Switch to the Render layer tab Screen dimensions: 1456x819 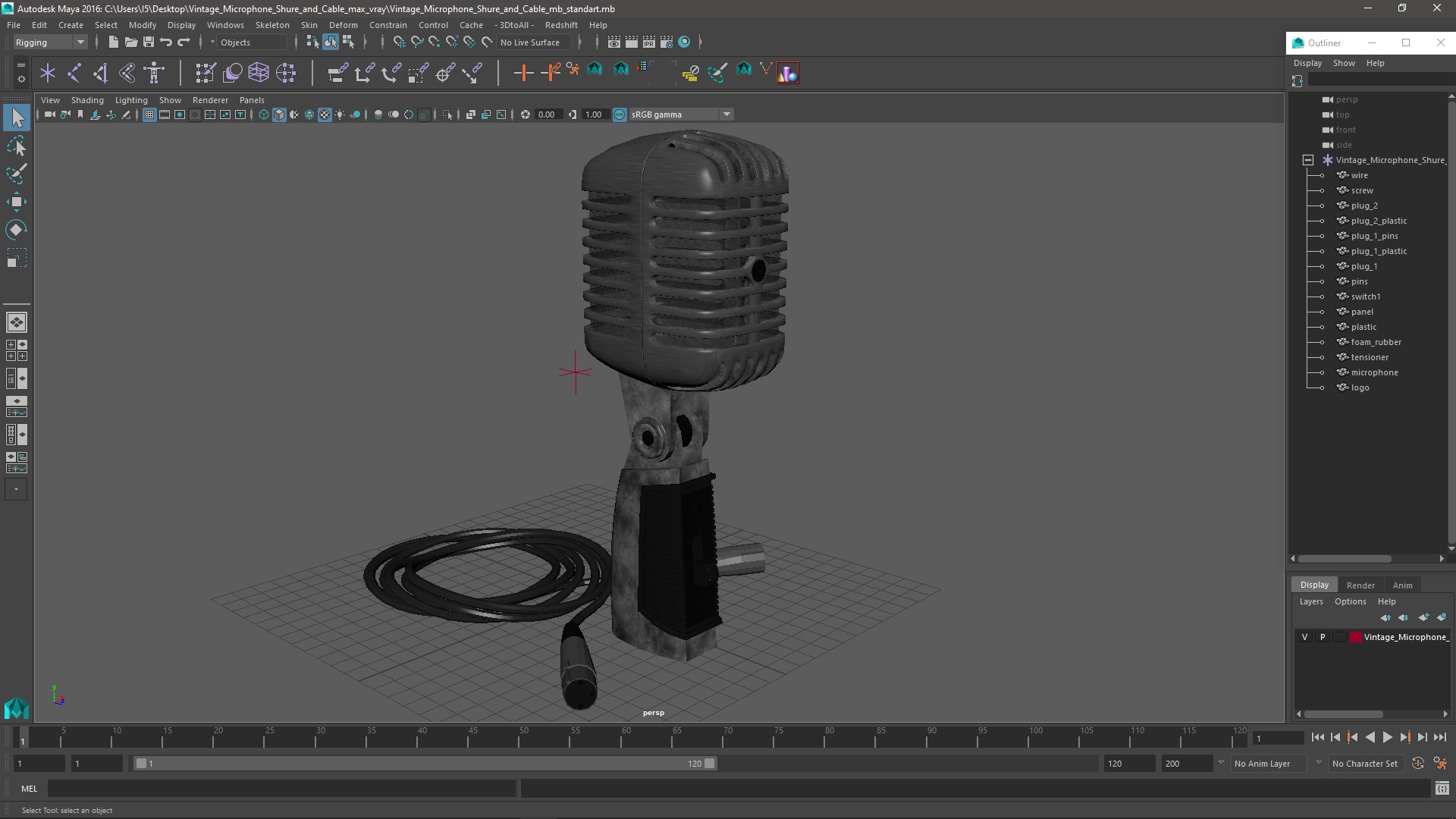click(x=1360, y=585)
